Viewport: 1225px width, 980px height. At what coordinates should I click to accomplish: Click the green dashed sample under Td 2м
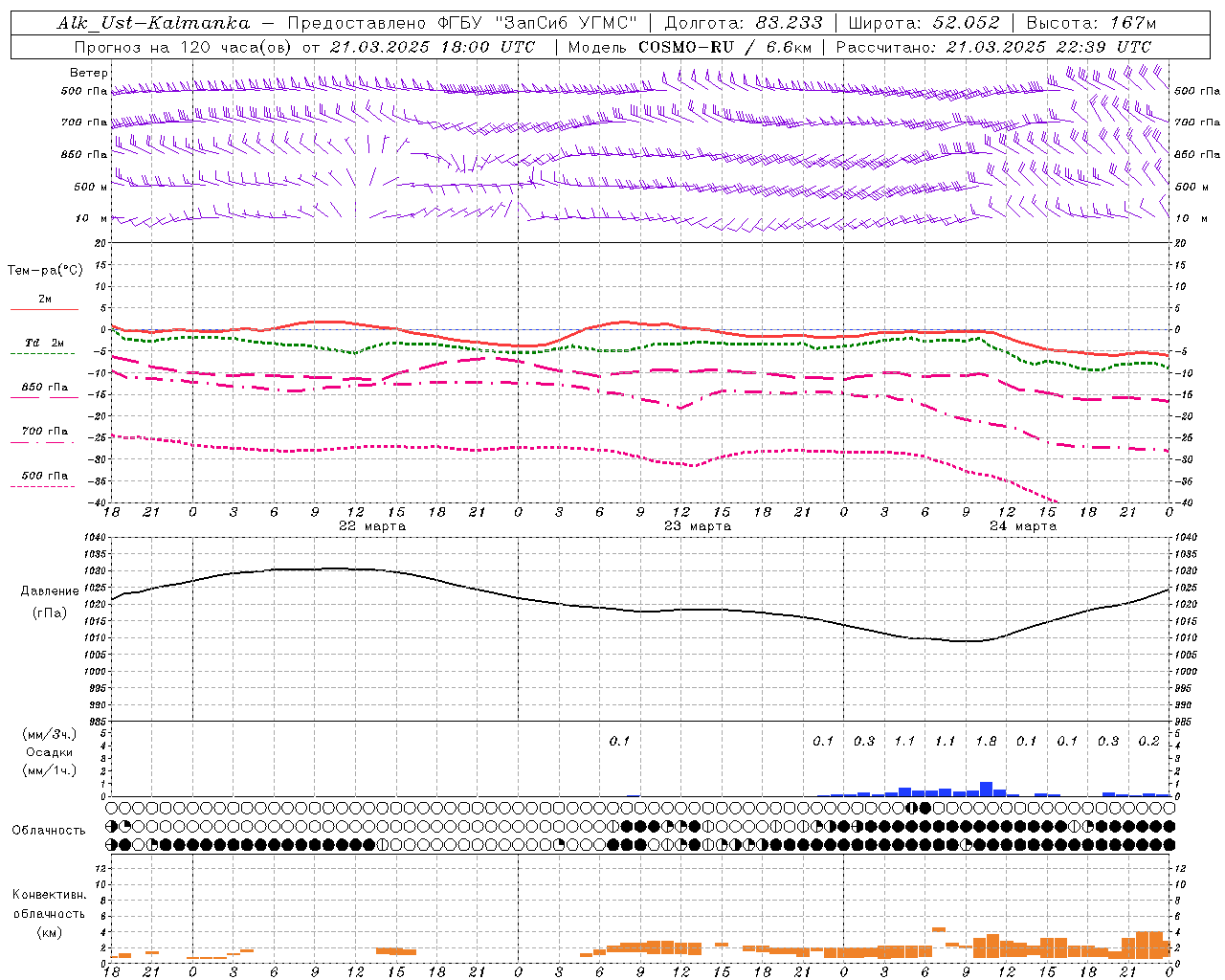pos(42,354)
